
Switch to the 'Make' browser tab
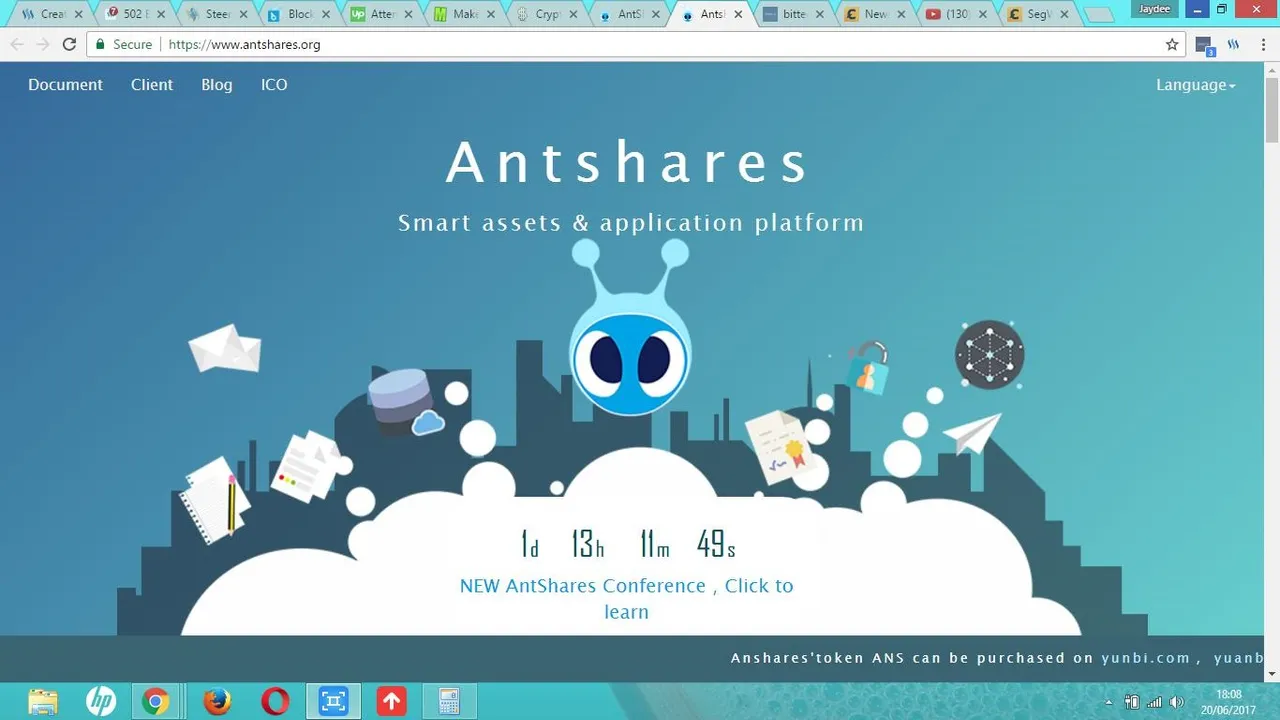coord(464,14)
